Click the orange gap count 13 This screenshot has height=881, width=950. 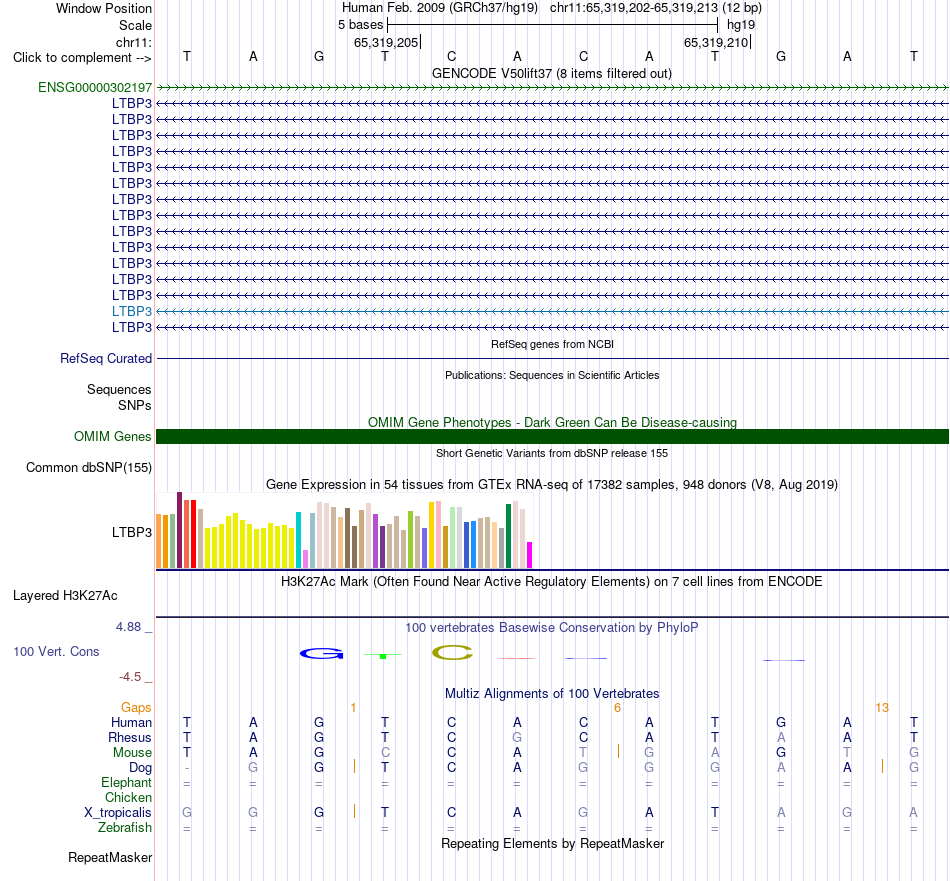coord(882,708)
